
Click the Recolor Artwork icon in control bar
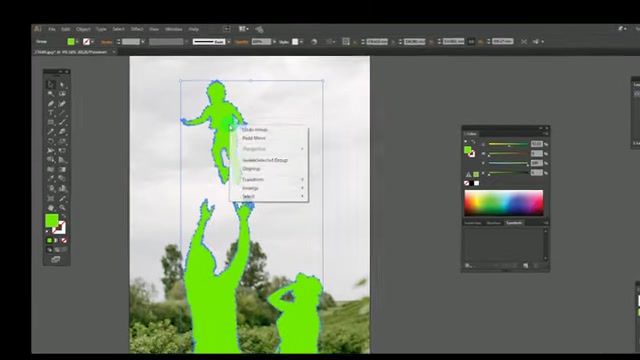[x=314, y=42]
